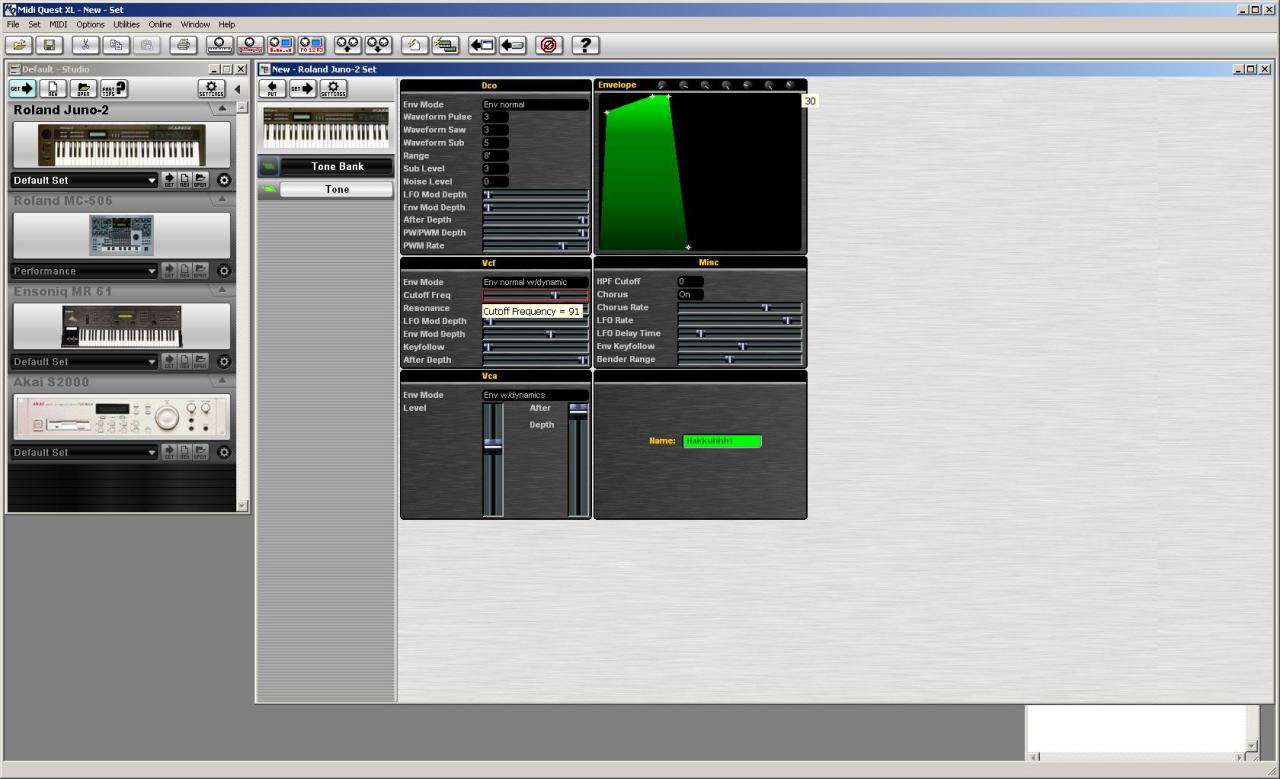Select the Tone button

coord(337,189)
